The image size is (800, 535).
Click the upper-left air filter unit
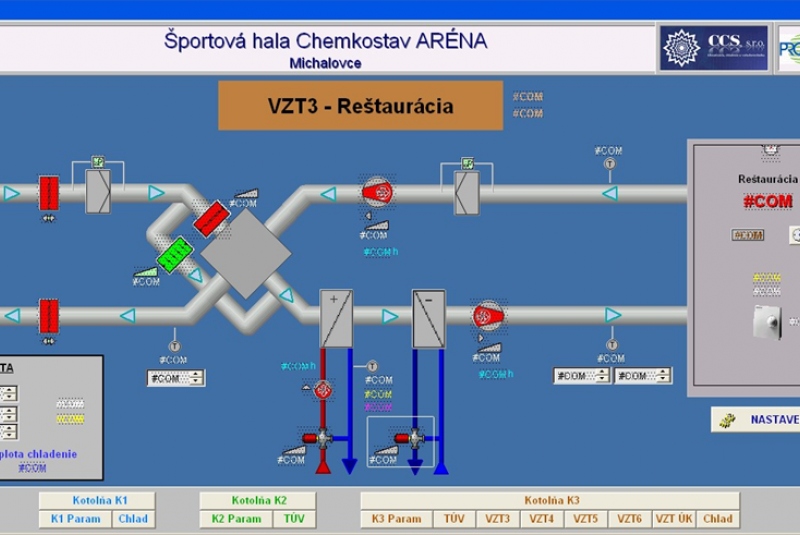click(x=98, y=191)
